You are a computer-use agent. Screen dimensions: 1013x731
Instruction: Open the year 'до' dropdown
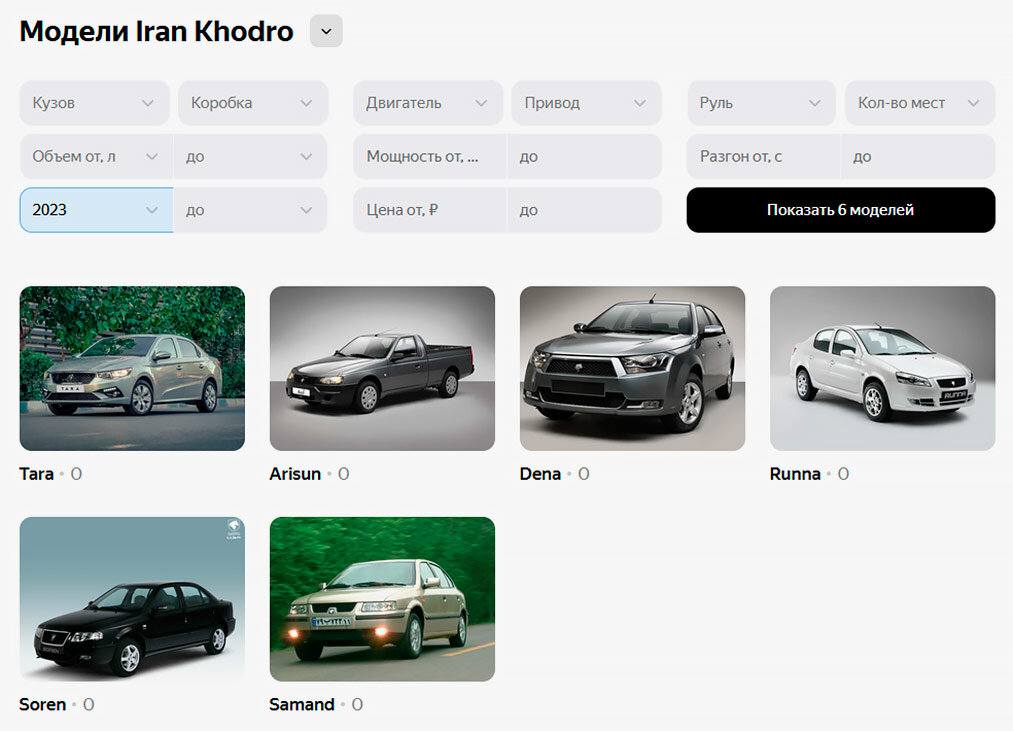tap(250, 210)
